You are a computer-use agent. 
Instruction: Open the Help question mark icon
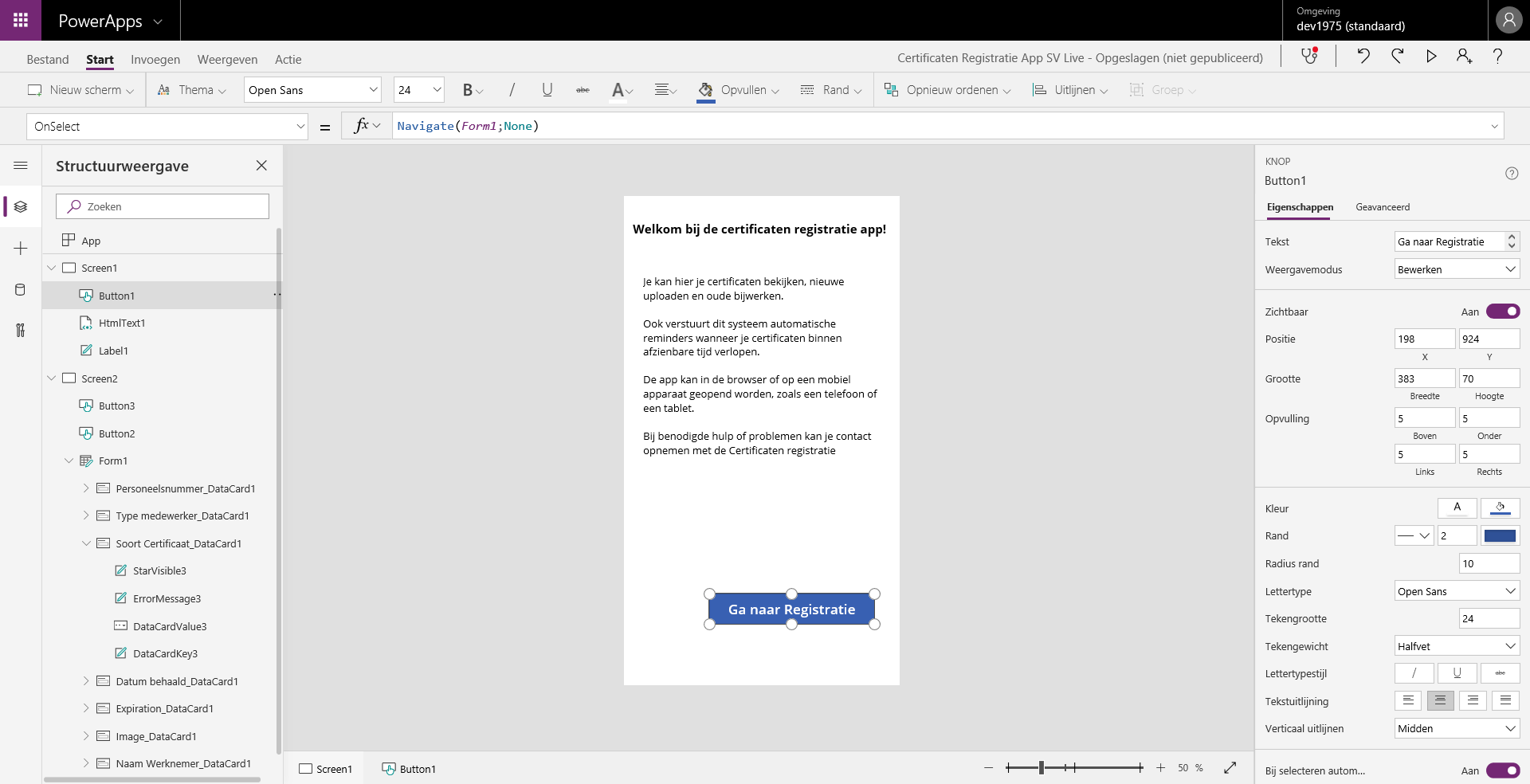pyautogui.click(x=1498, y=56)
